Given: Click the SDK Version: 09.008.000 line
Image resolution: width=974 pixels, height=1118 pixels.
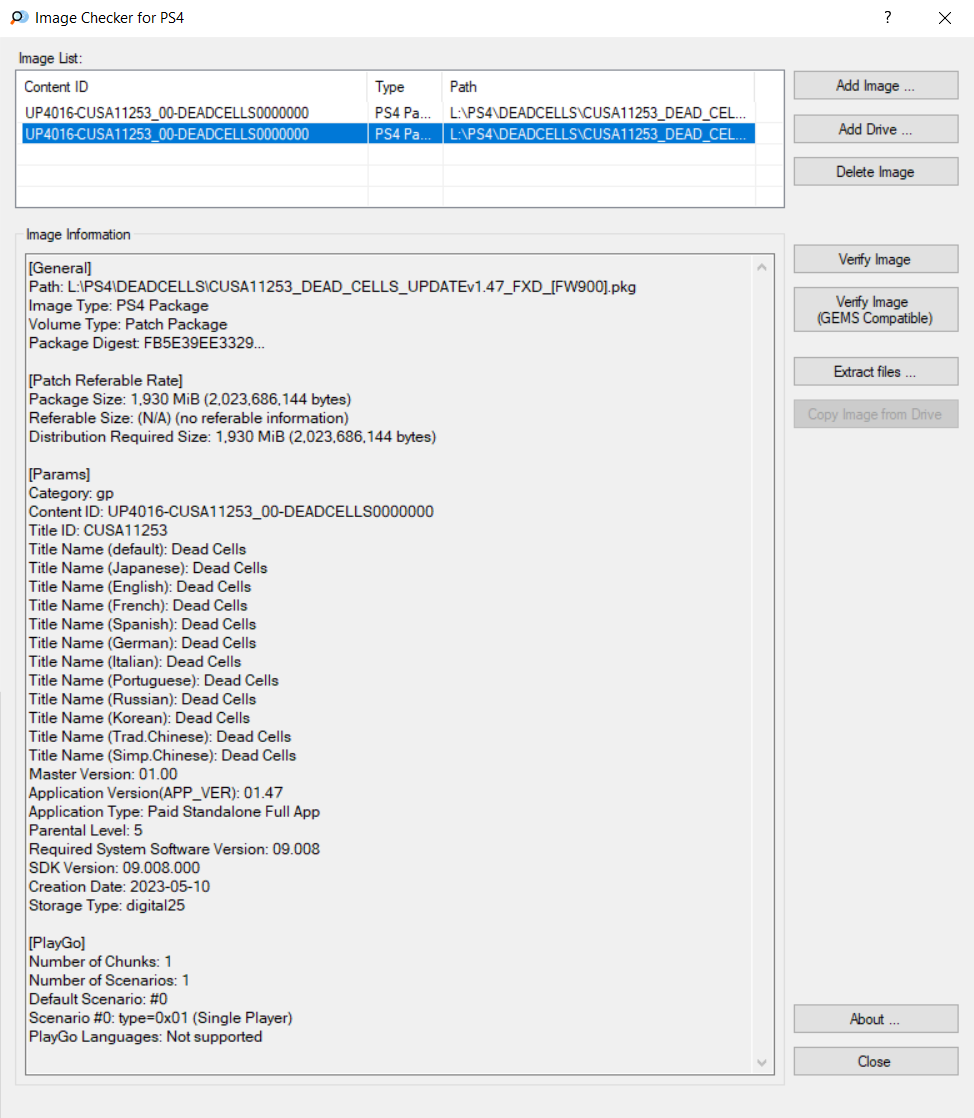Looking at the screenshot, I should tap(114, 868).
